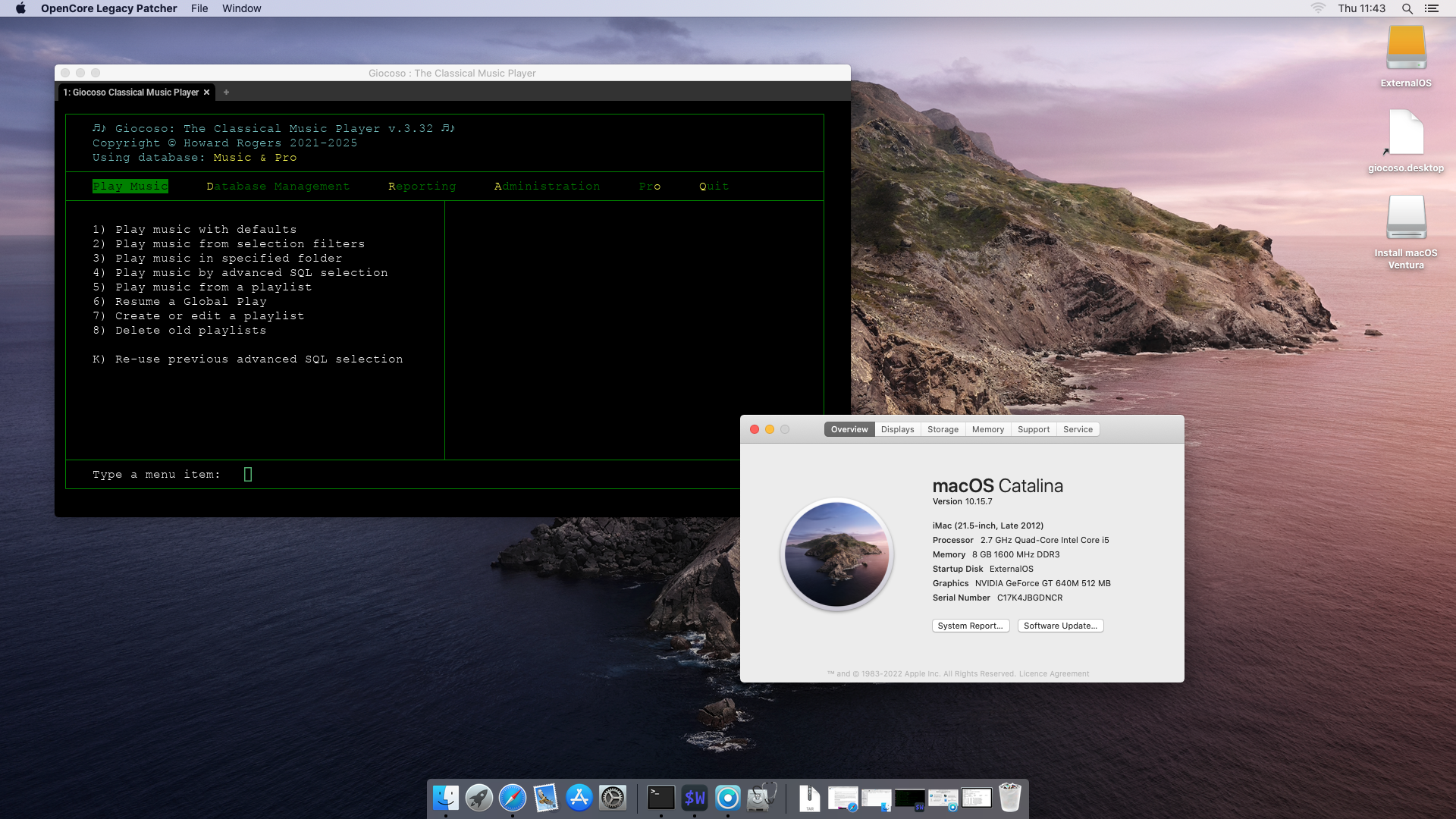Viewport: 1456px width, 819px height.
Task: Open the App Store
Action: (579, 798)
